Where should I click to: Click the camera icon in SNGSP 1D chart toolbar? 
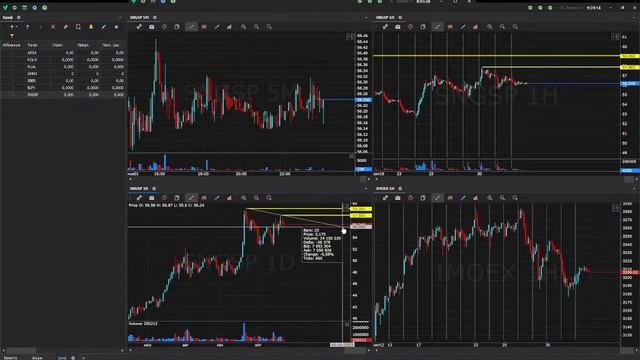151,198
